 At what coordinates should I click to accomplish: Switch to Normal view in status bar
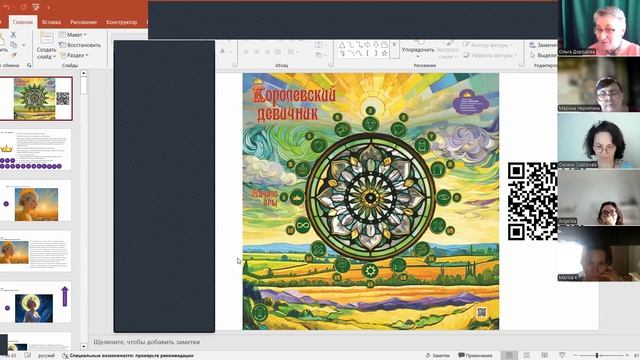click(509, 356)
